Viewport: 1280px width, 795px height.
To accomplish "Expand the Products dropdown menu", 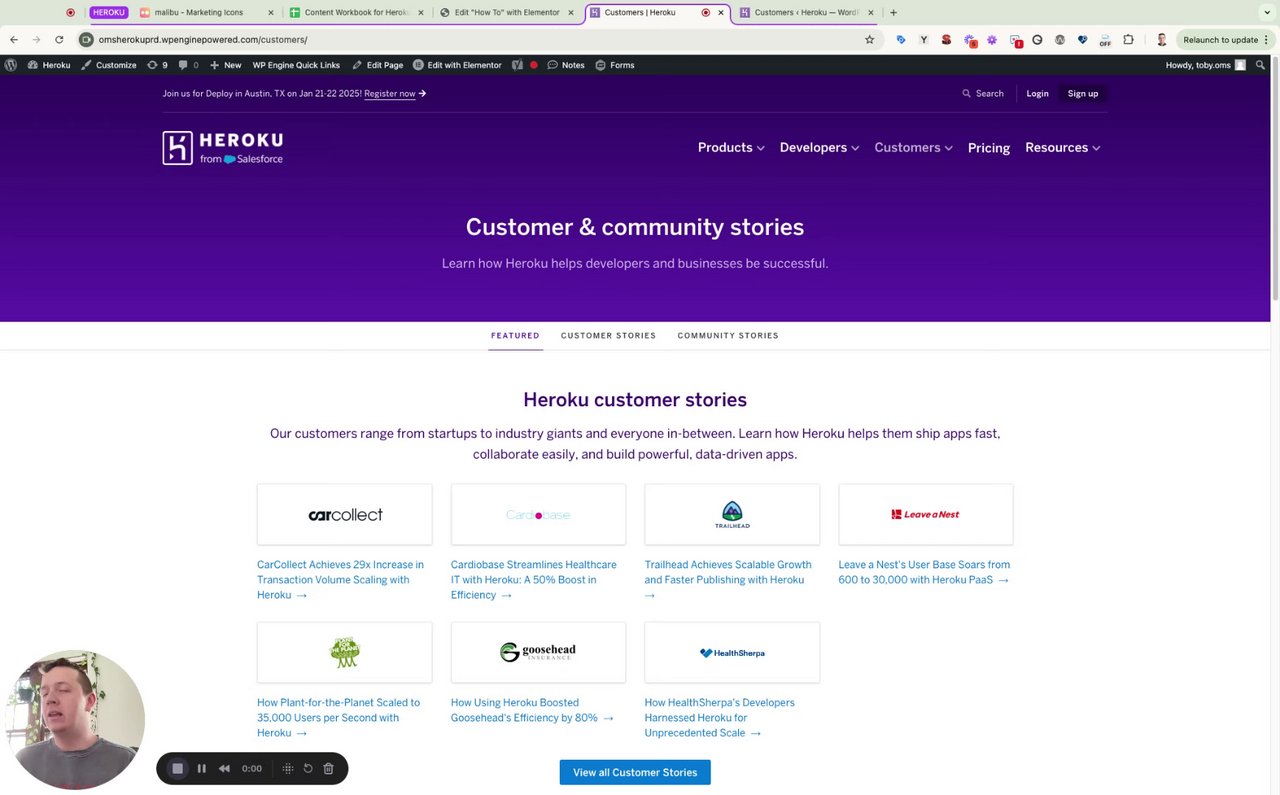I will (731, 148).
